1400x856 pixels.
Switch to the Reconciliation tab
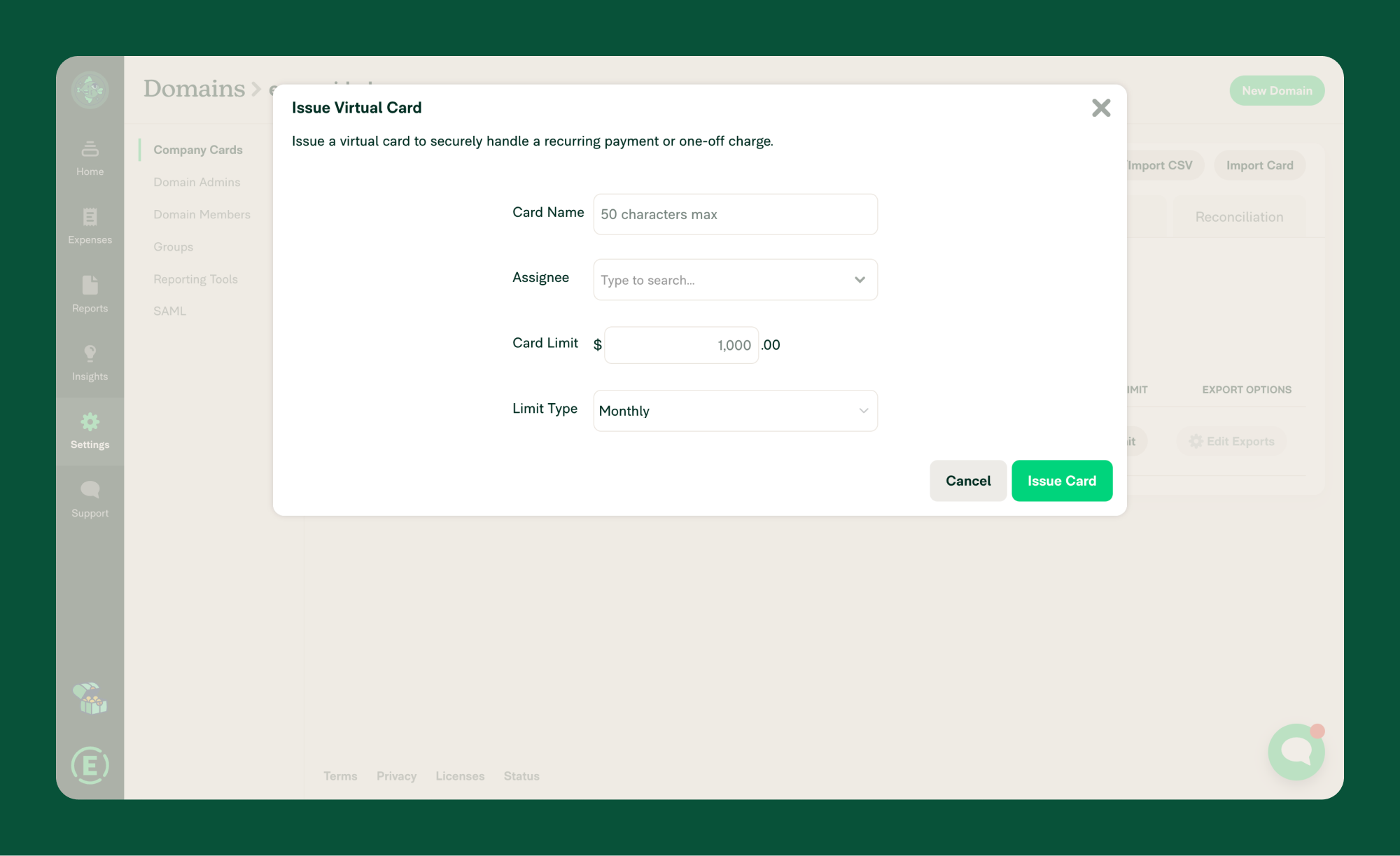coord(1239,217)
